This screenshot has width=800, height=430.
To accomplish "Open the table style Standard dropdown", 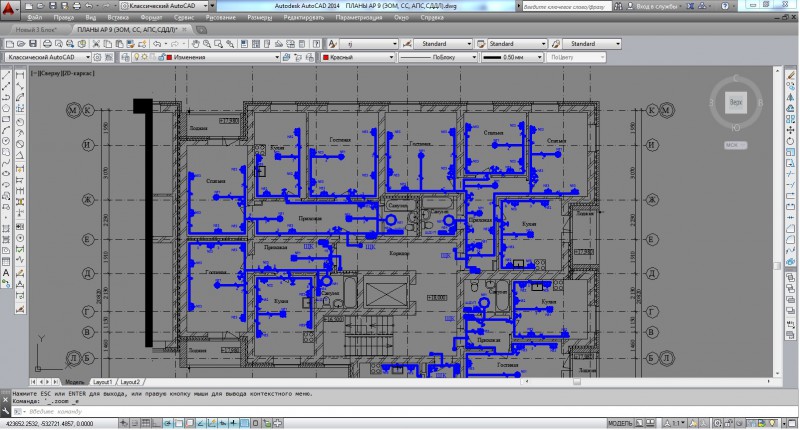I will 517,44.
